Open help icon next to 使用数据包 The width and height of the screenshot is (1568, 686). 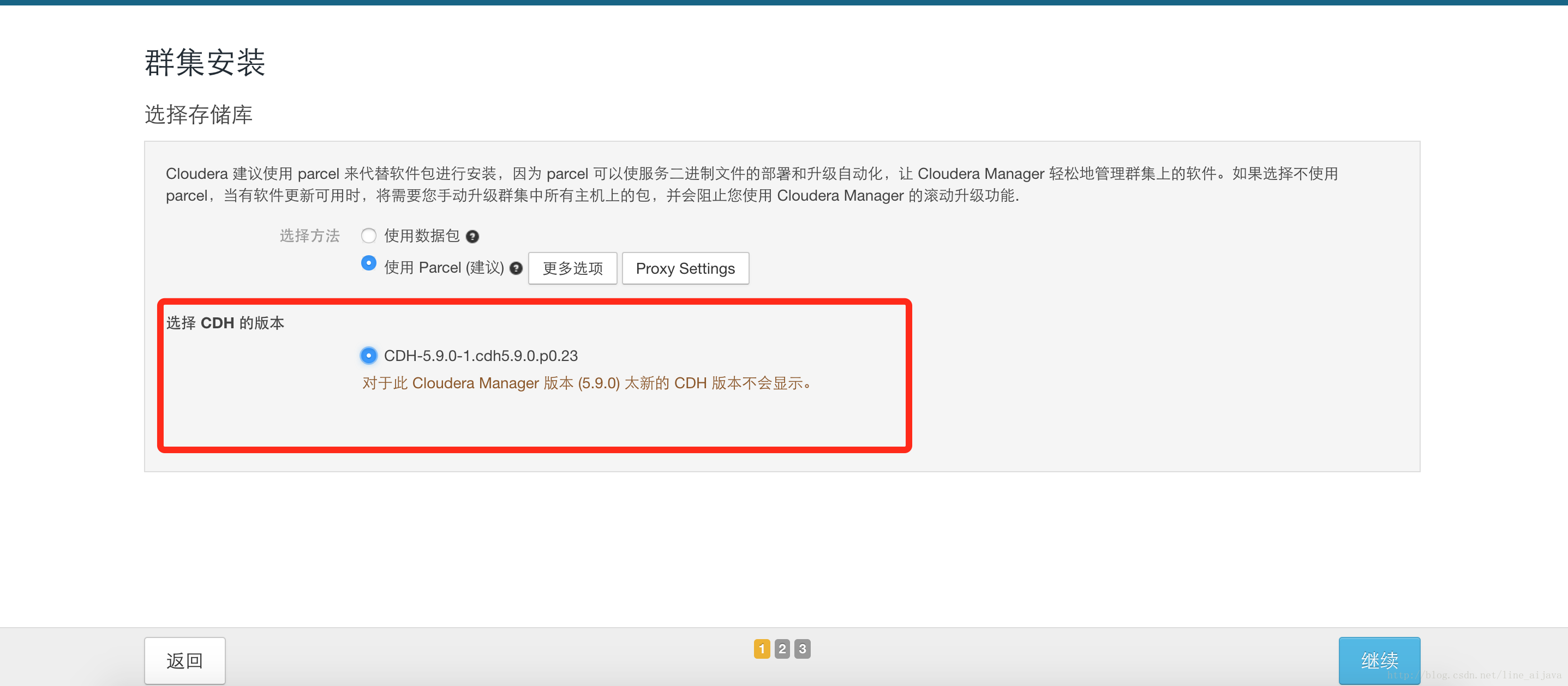pos(472,237)
